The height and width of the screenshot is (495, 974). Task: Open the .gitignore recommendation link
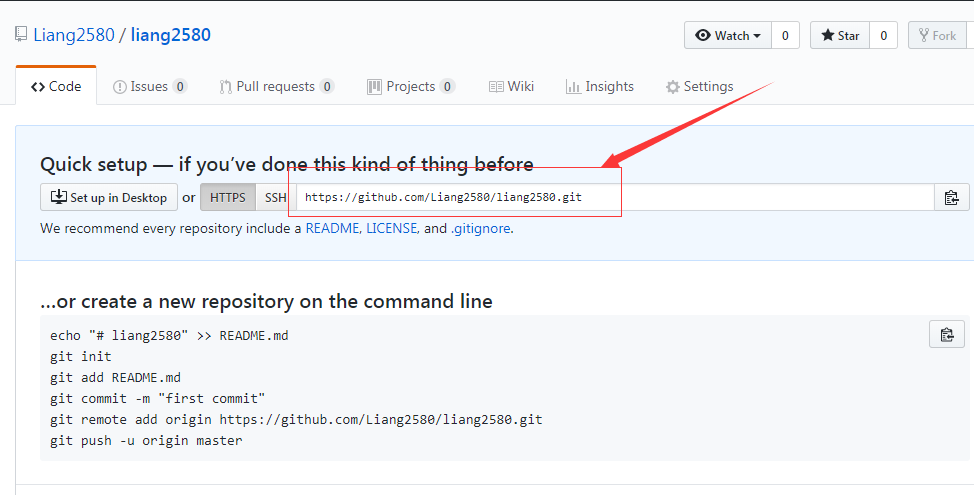481,229
